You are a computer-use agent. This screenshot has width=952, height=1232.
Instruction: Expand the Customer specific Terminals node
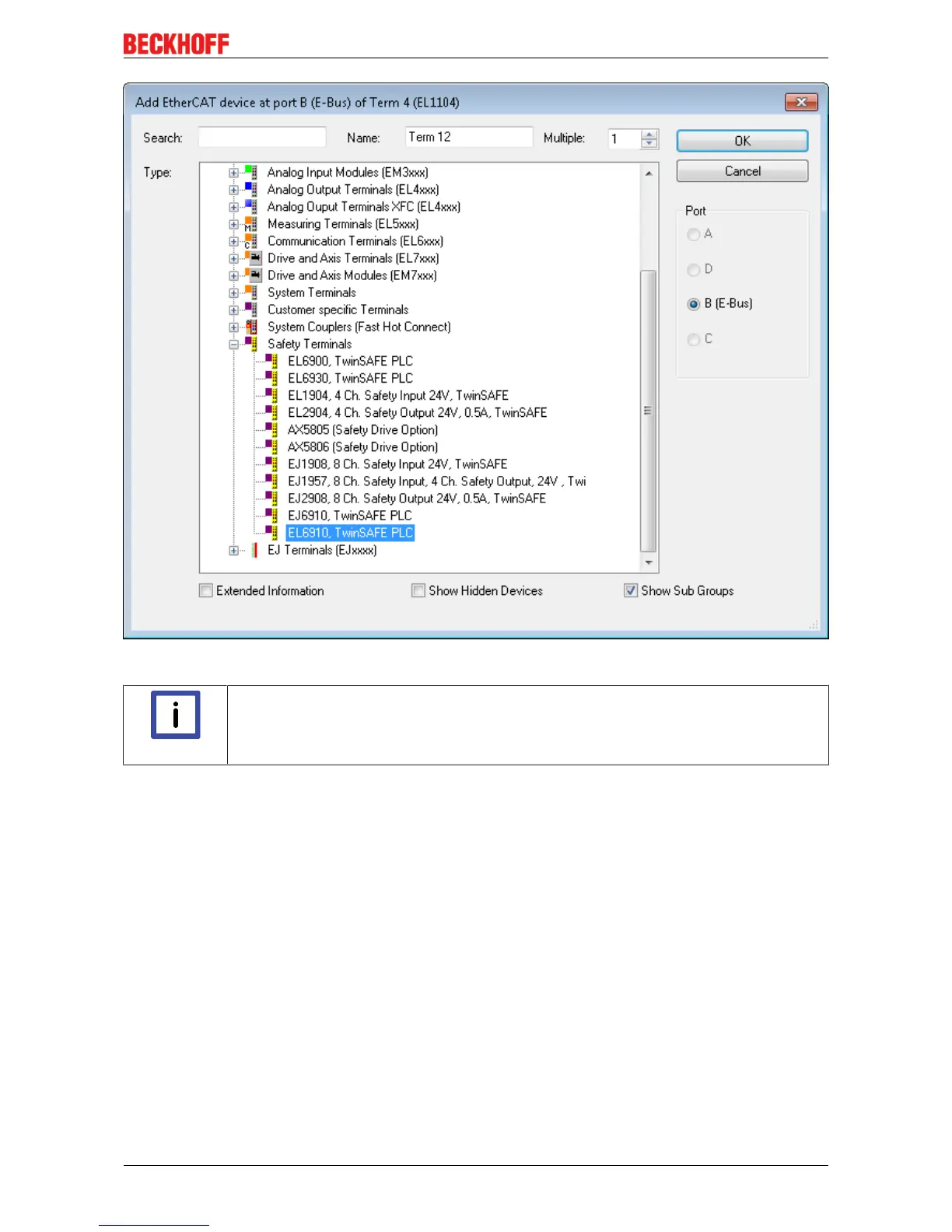(x=233, y=310)
